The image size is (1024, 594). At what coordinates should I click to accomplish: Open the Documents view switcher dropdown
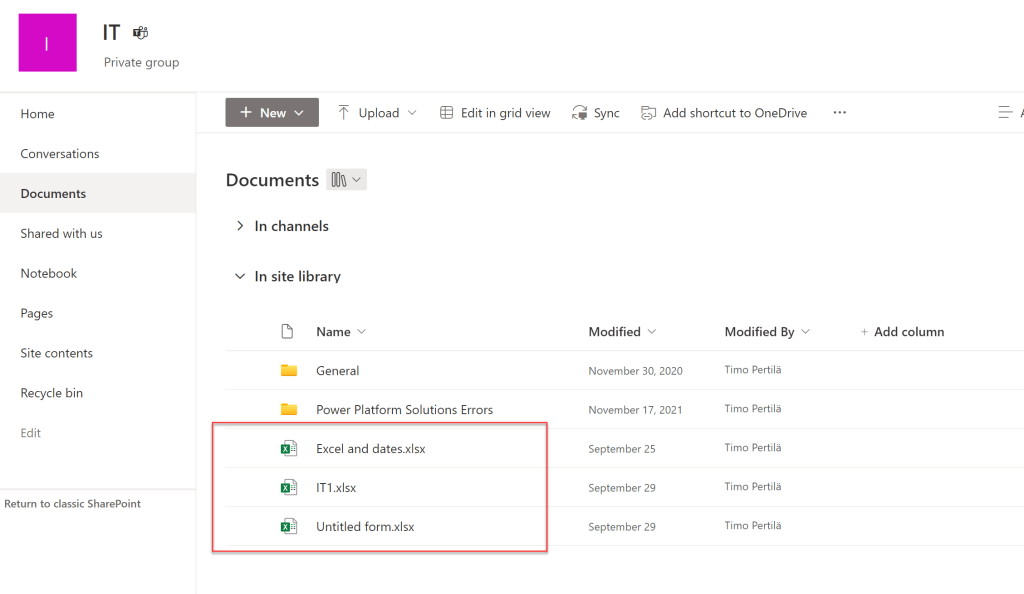pos(347,180)
